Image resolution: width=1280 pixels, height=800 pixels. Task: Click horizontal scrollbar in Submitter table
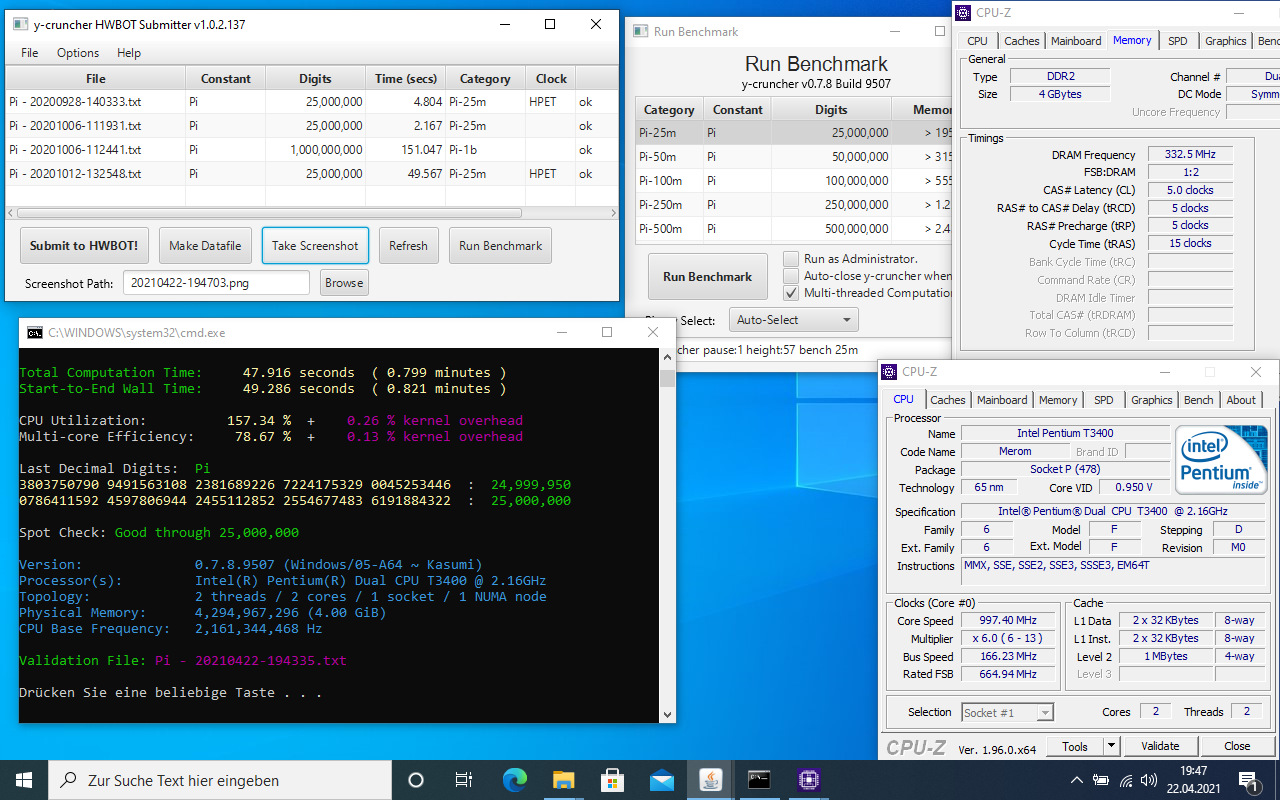click(269, 213)
